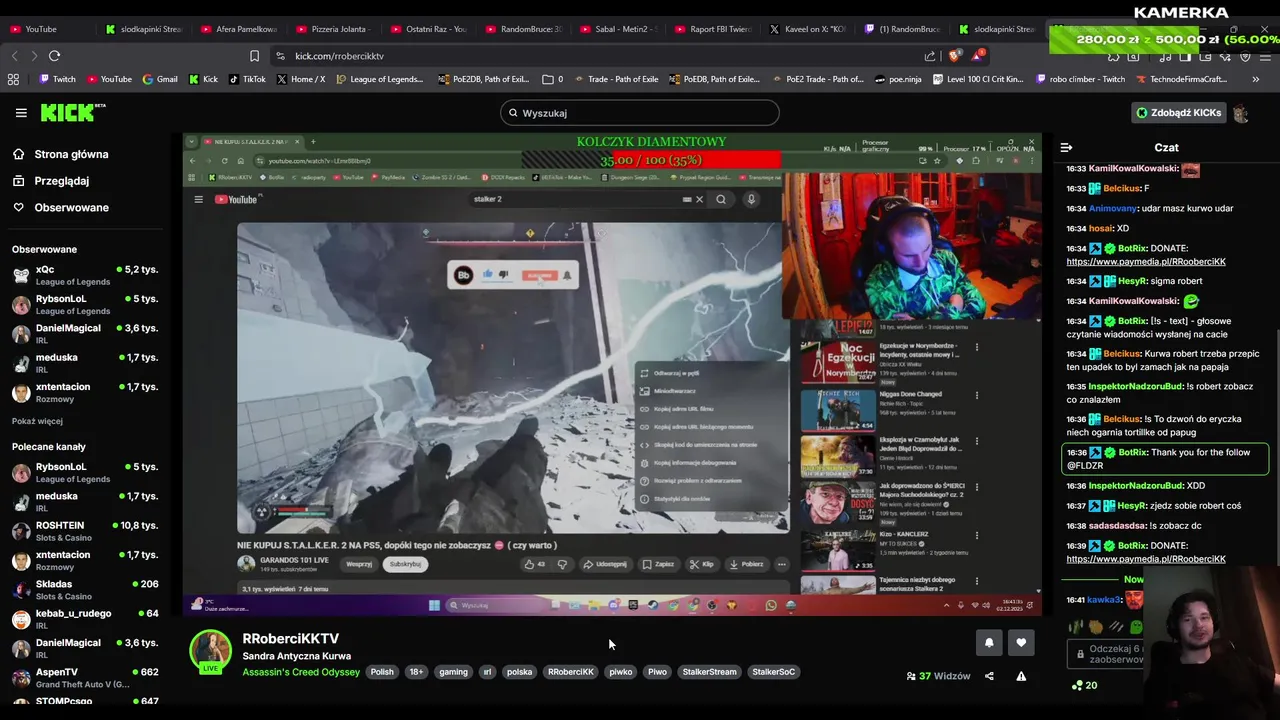Click the Polish language tag

click(x=382, y=672)
